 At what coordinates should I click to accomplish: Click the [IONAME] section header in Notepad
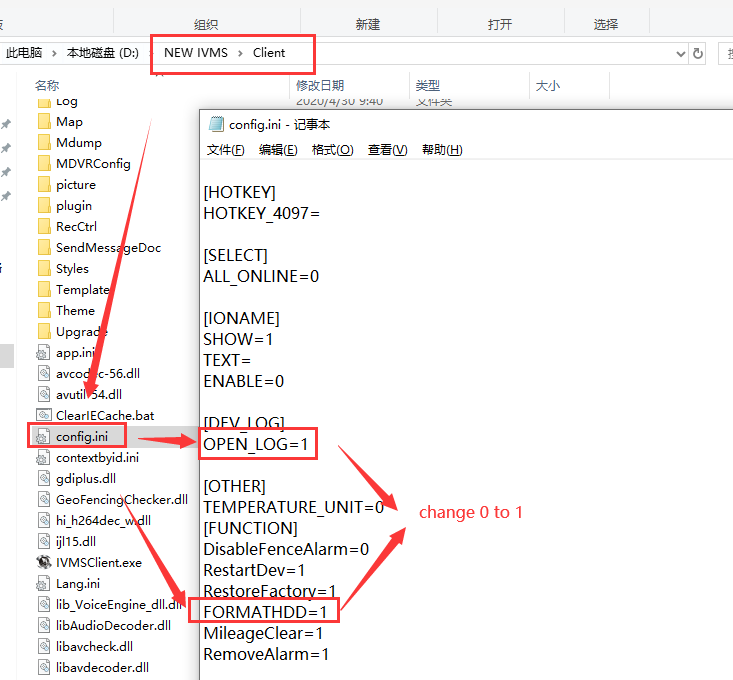click(241, 318)
